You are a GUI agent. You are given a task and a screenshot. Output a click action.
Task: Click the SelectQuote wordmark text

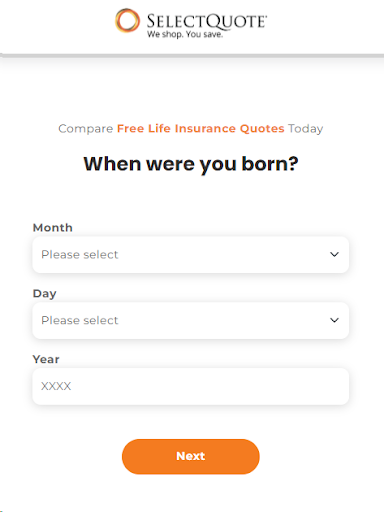(207, 21)
